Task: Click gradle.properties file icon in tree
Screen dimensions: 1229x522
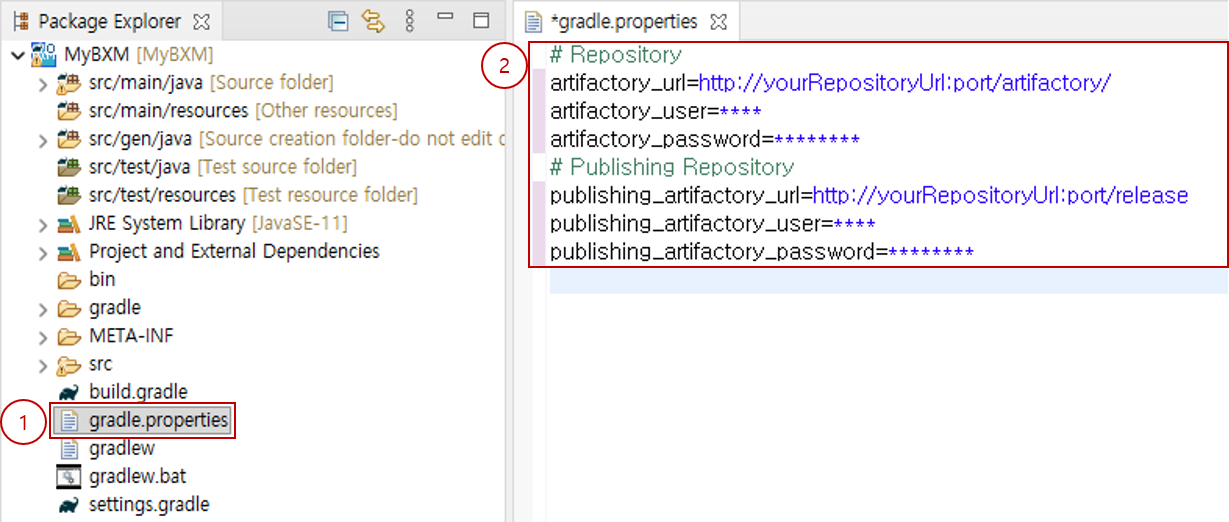Action: point(69,420)
